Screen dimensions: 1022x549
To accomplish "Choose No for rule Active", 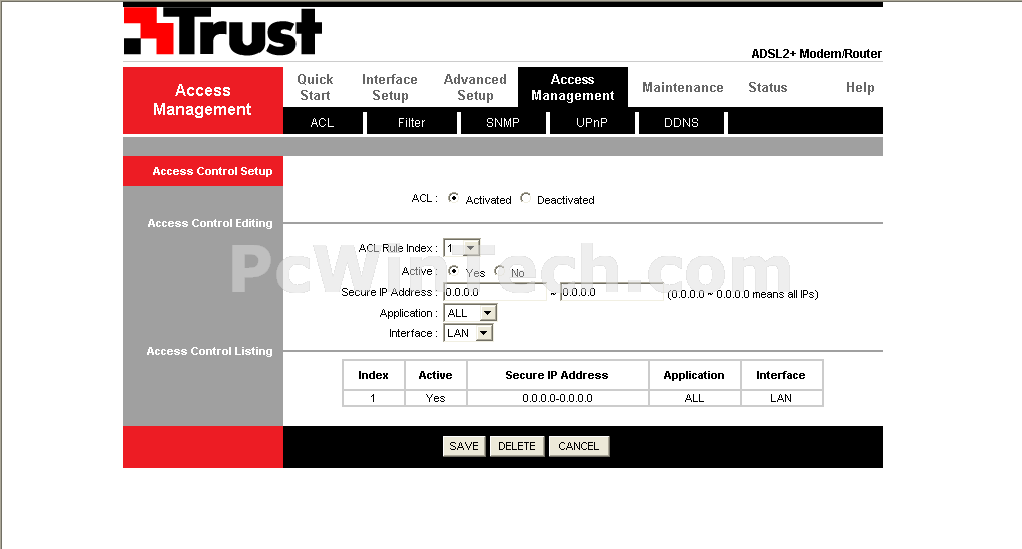I will pyautogui.click(x=499, y=271).
